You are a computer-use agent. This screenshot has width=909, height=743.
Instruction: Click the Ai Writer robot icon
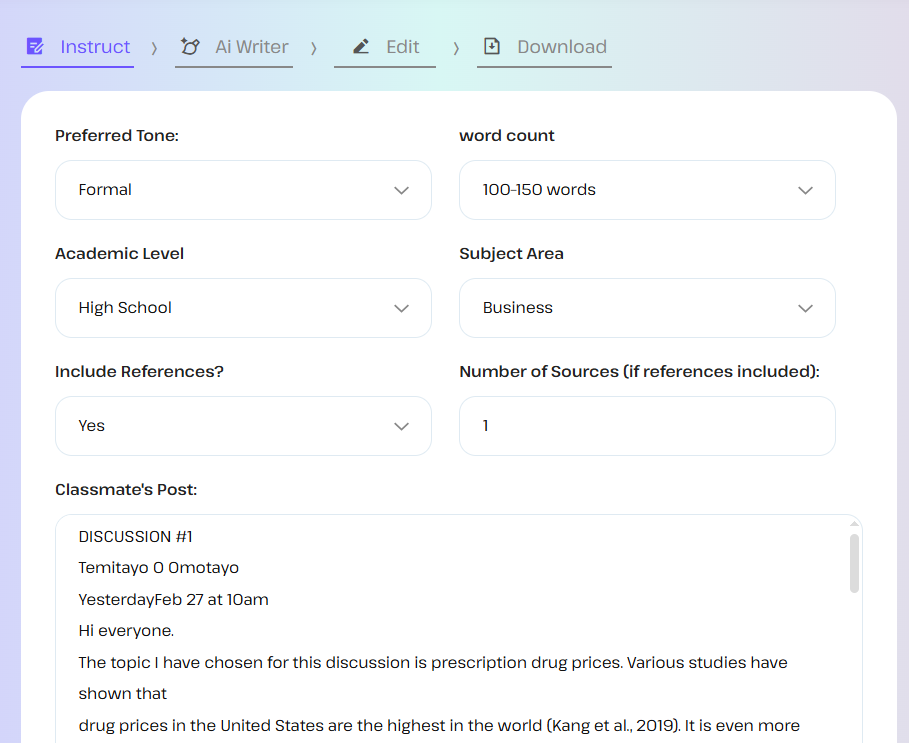pyautogui.click(x=190, y=46)
